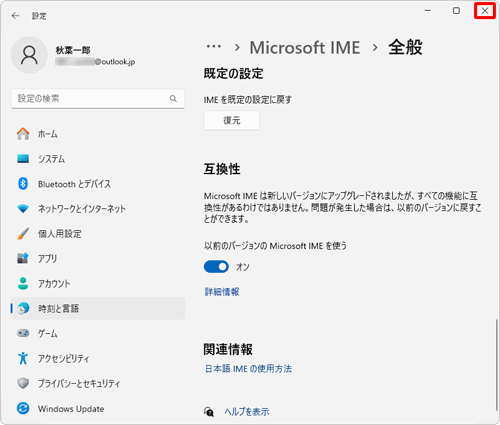Expand breadcrumb ellipsis menu
This screenshot has height=425, width=500.
(x=214, y=47)
